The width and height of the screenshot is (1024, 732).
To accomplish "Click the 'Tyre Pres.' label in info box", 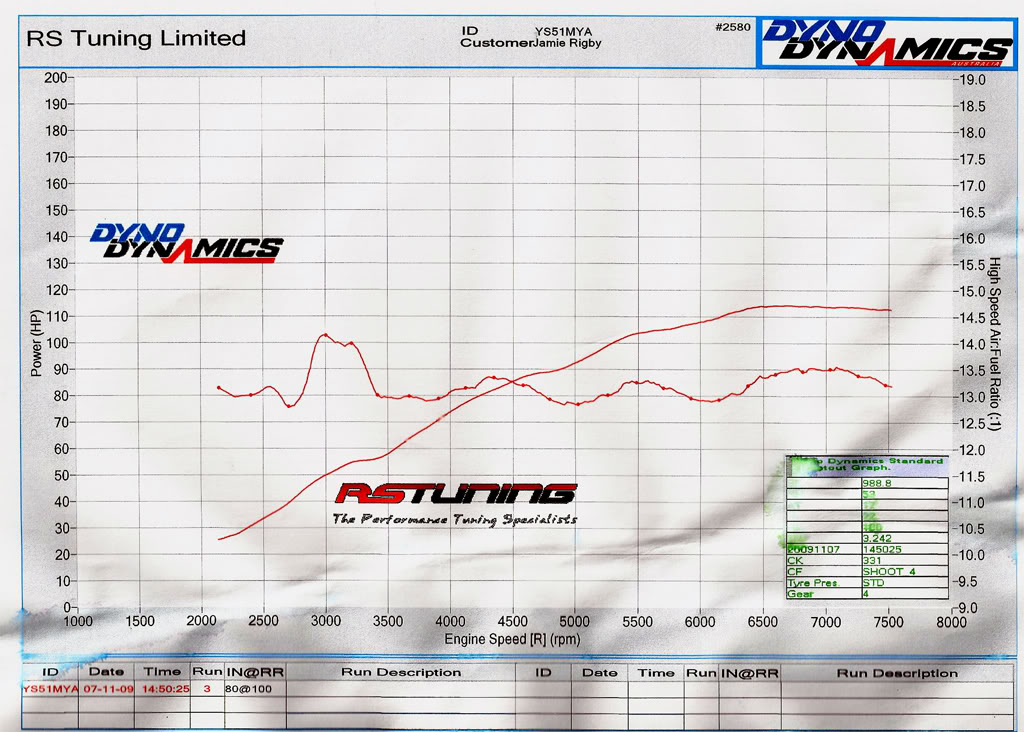I will tap(812, 582).
